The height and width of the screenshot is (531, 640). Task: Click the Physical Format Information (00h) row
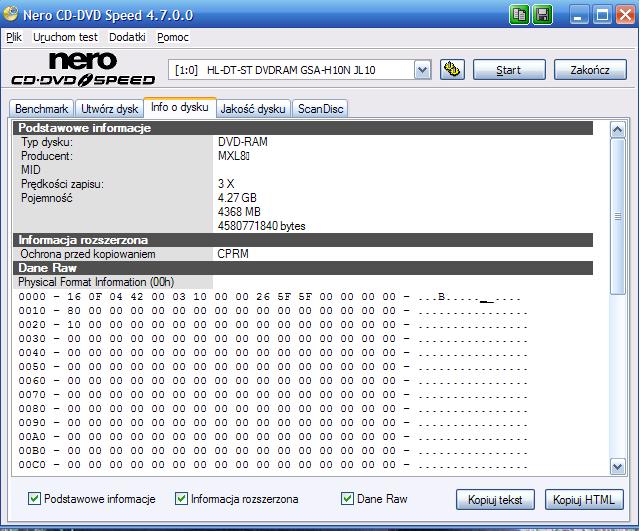click(96, 282)
